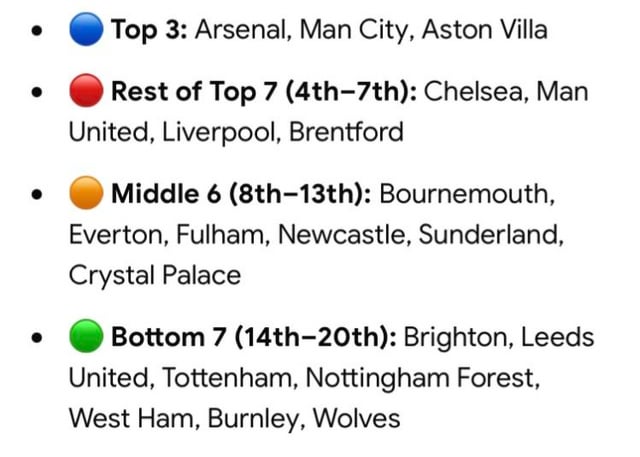Select the "Middle 6 (8th–13th):" heading
The height and width of the screenshot is (457, 640).
click(241, 195)
